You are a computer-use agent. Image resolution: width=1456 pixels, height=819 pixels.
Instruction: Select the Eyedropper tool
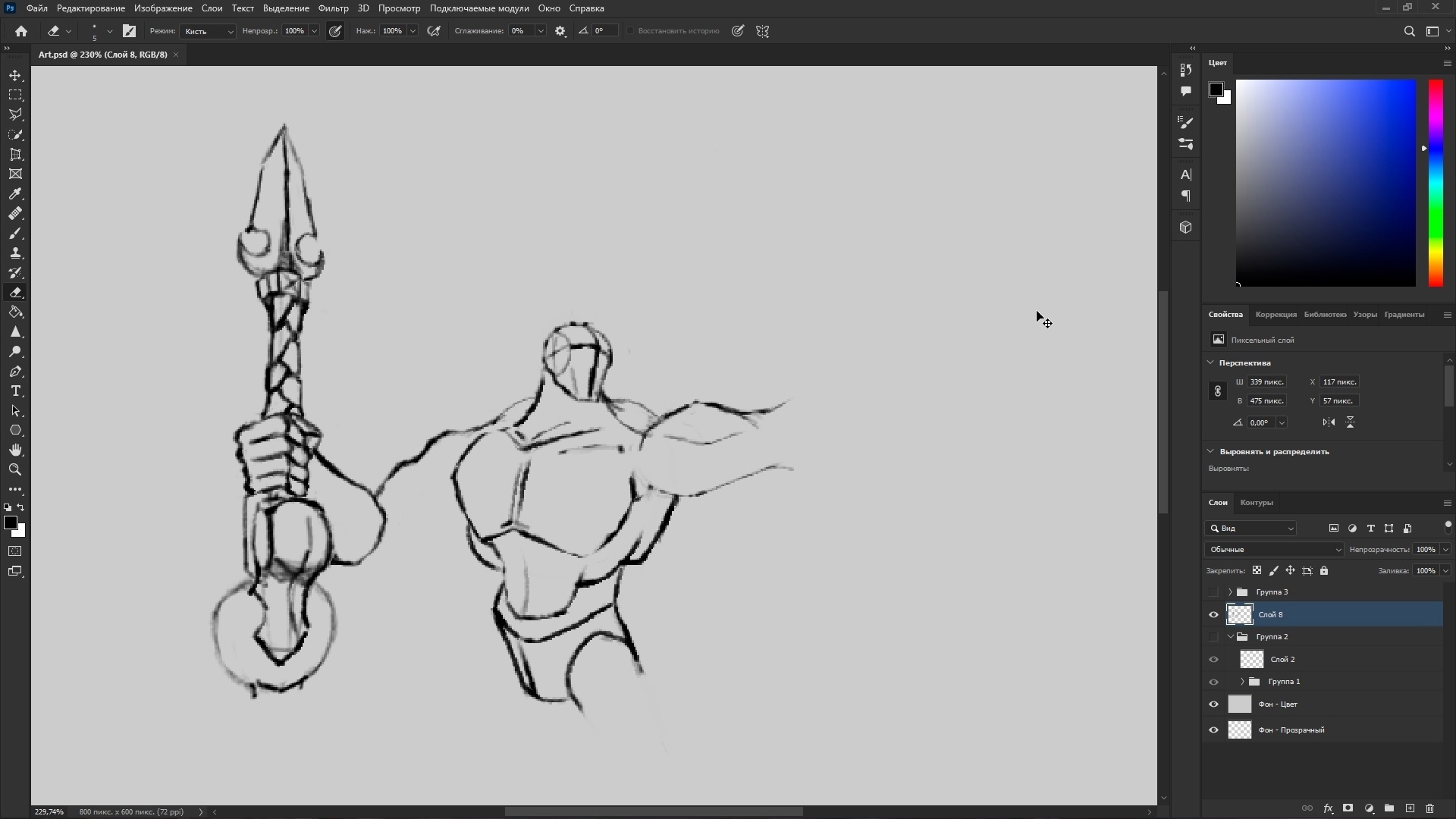pos(15,193)
